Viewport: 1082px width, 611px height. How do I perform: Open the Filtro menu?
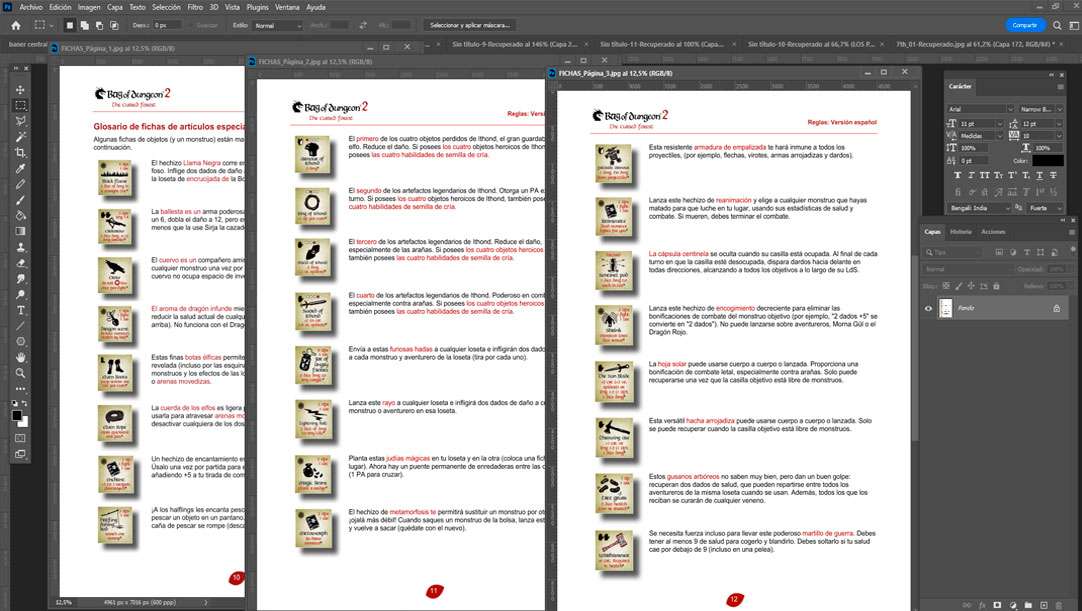(195, 6)
